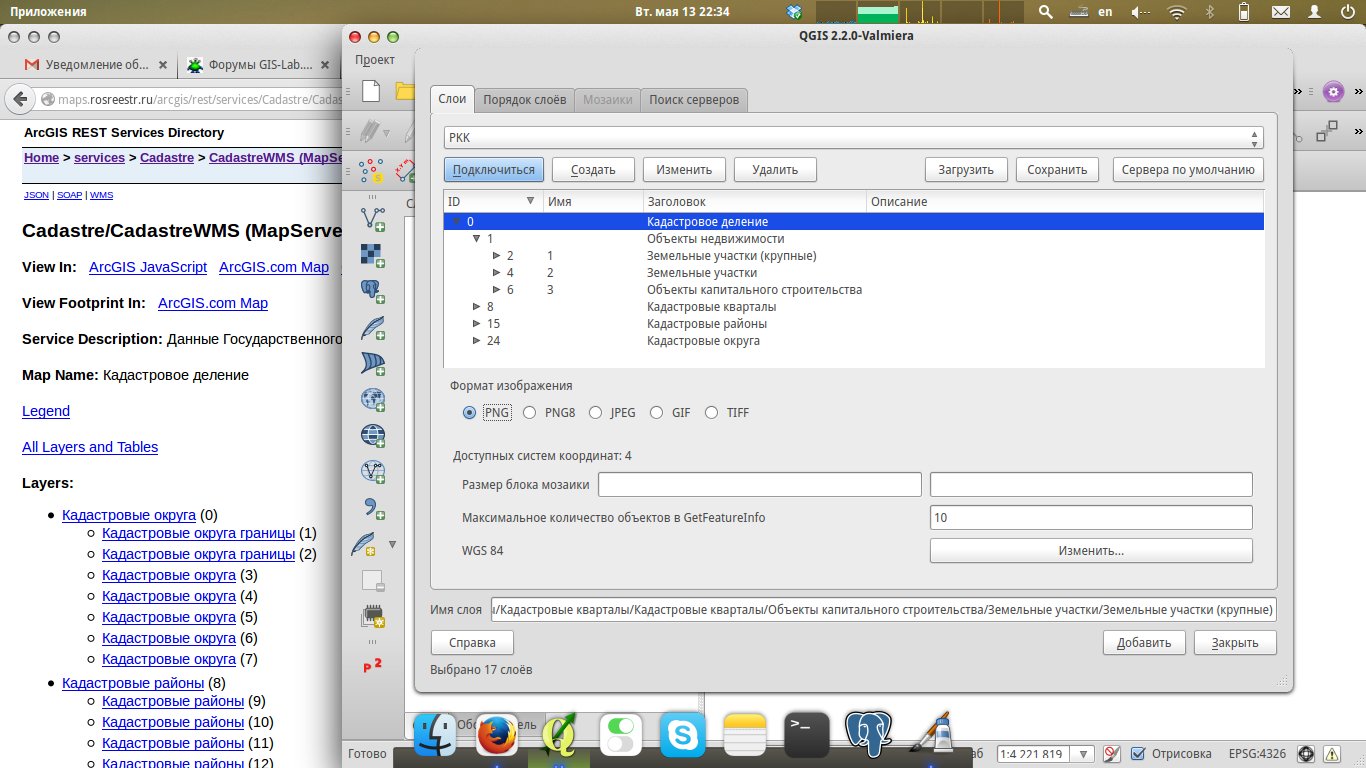
Task: Expand the Кадастровые кварталы group
Action: tap(477, 307)
